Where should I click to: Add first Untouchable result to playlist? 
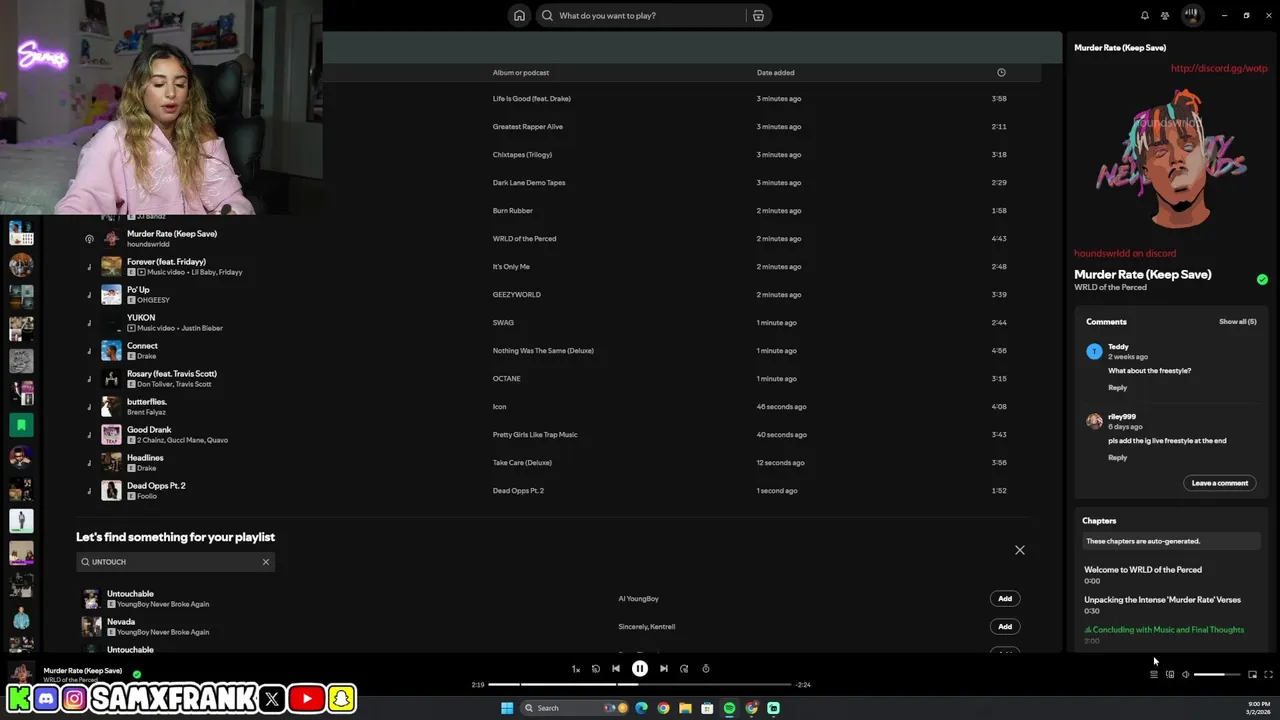tap(1005, 599)
